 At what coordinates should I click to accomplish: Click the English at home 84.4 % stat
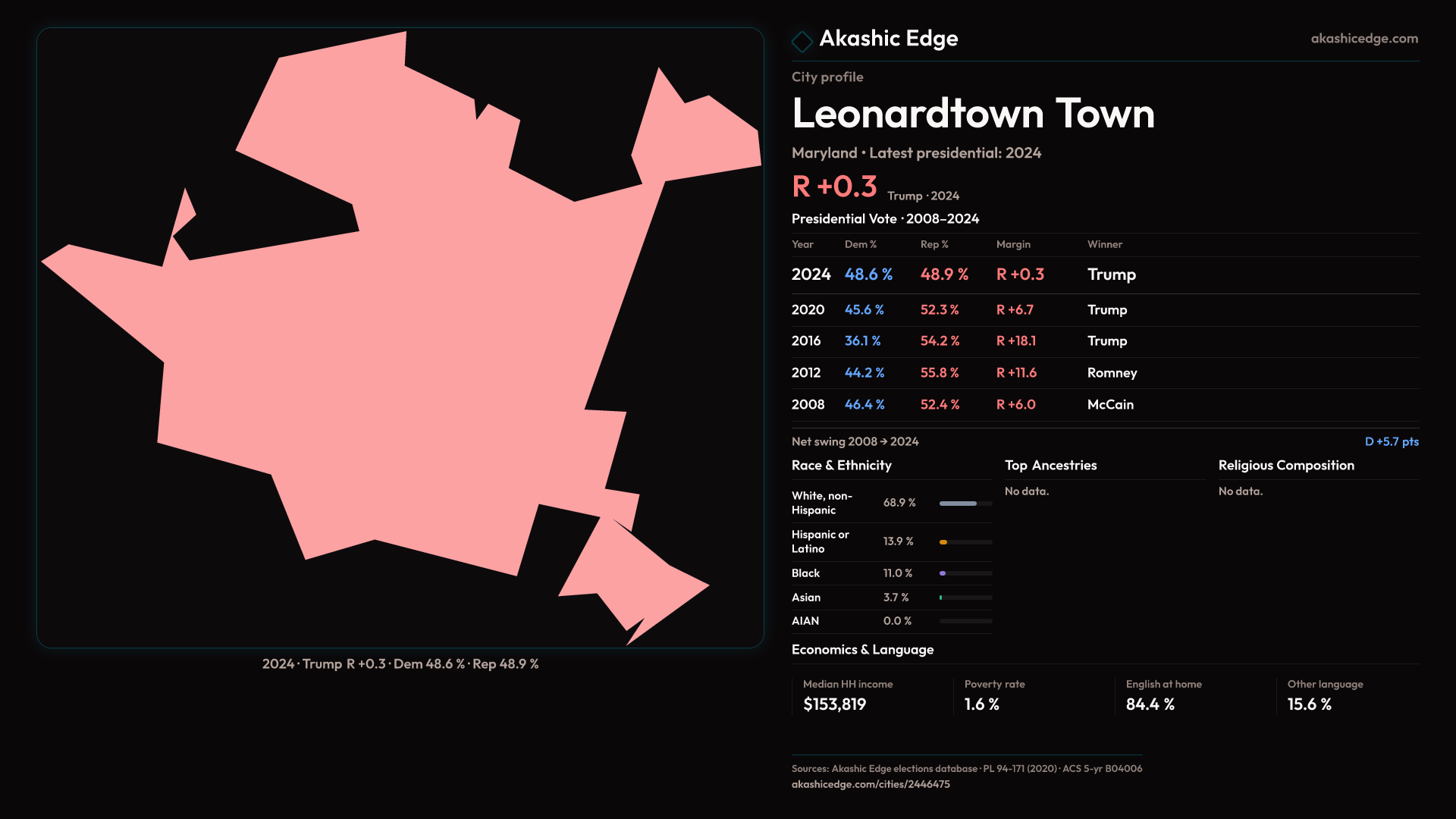1150,704
